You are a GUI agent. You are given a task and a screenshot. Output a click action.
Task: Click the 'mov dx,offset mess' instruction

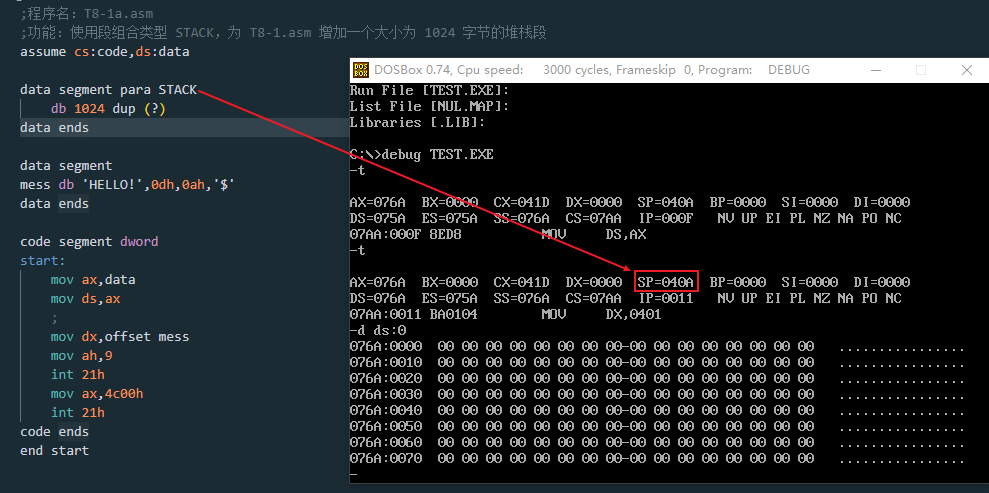(x=120, y=337)
